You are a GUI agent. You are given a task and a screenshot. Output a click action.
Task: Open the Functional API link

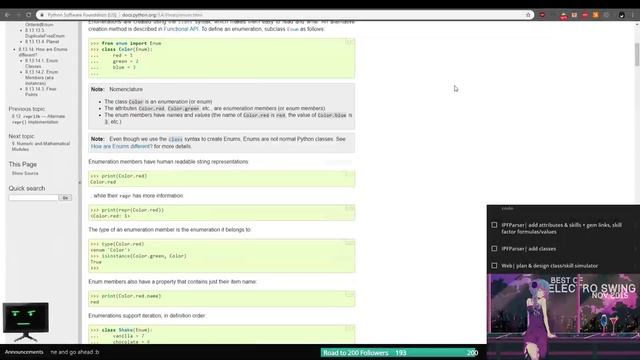181,29
